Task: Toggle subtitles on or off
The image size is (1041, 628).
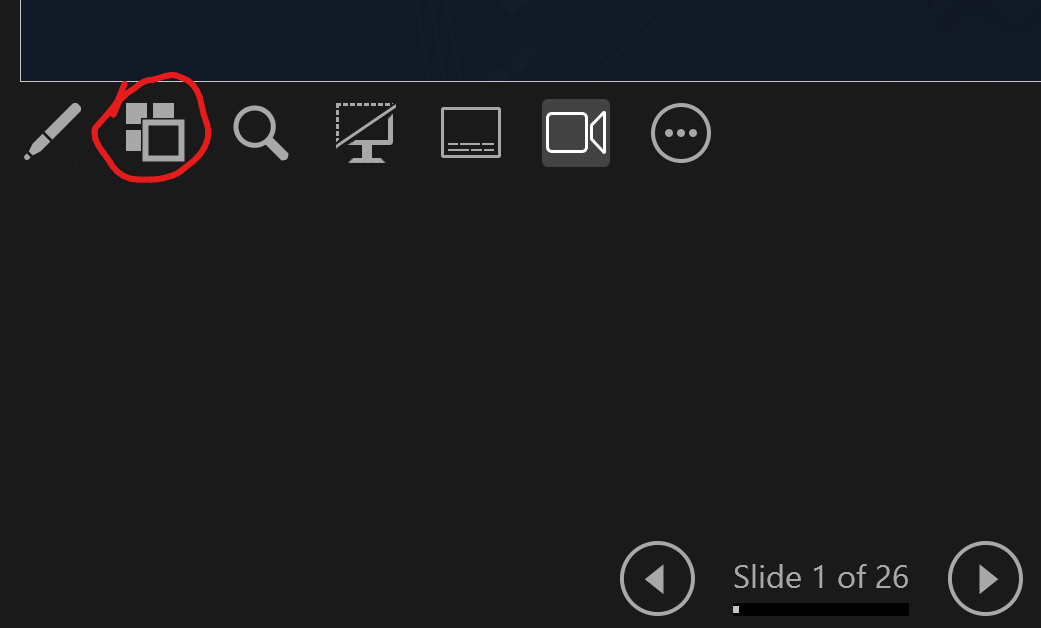Action: coord(471,132)
